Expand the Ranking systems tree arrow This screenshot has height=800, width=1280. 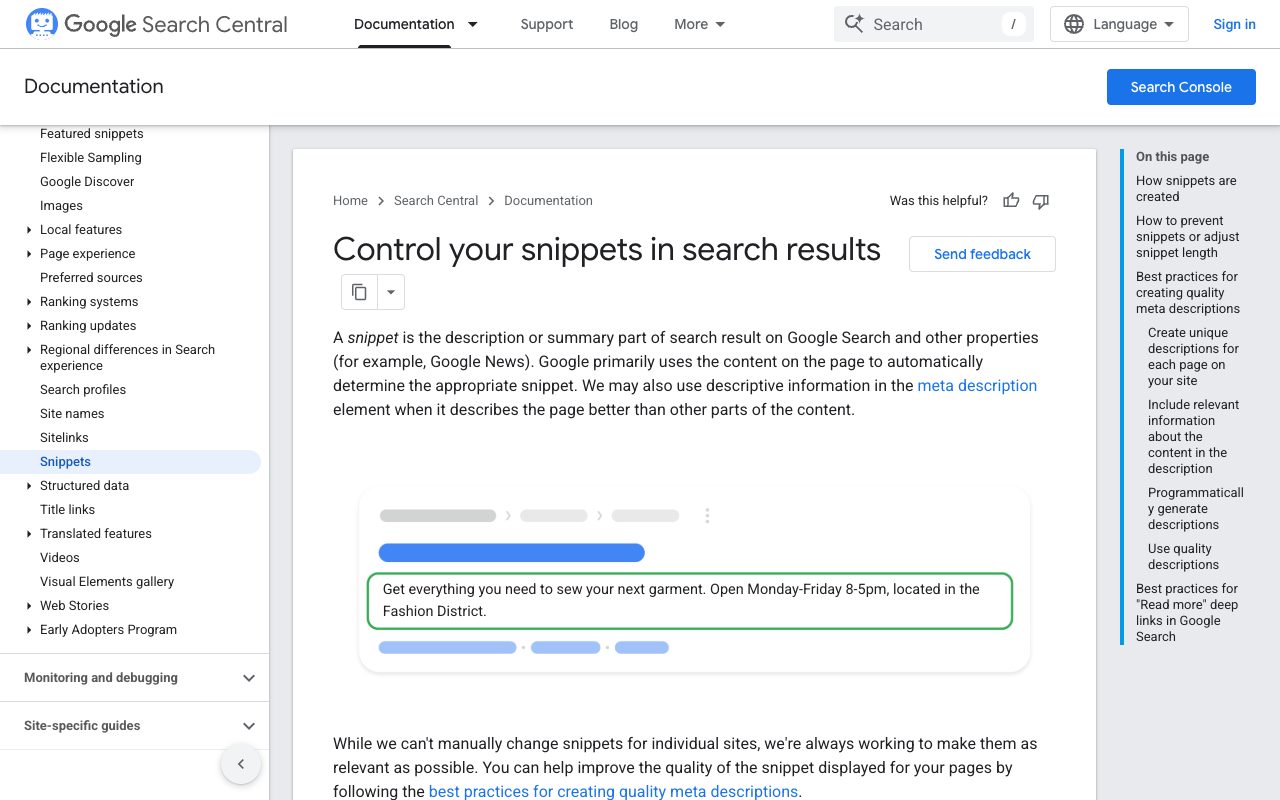click(x=29, y=302)
